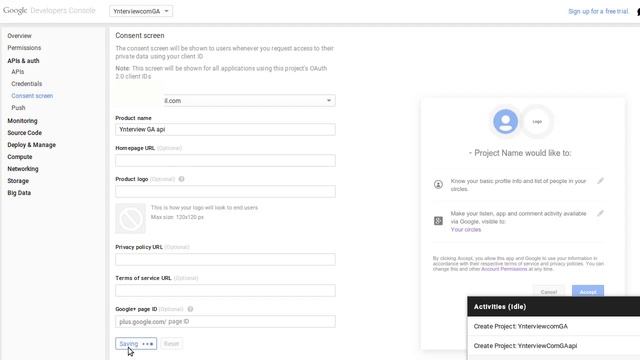Expand the Deploy & Manage section
The height and width of the screenshot is (360, 640).
click(31, 145)
